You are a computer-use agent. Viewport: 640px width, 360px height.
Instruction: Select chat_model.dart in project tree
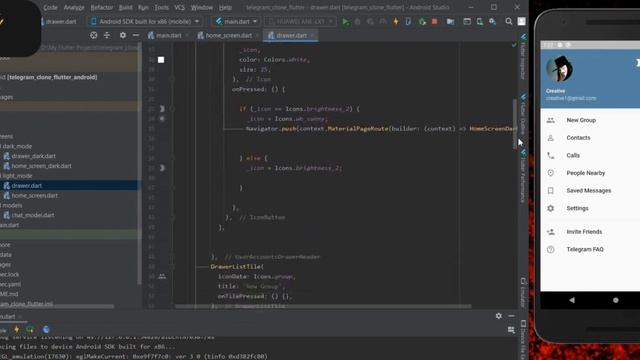click(33, 215)
